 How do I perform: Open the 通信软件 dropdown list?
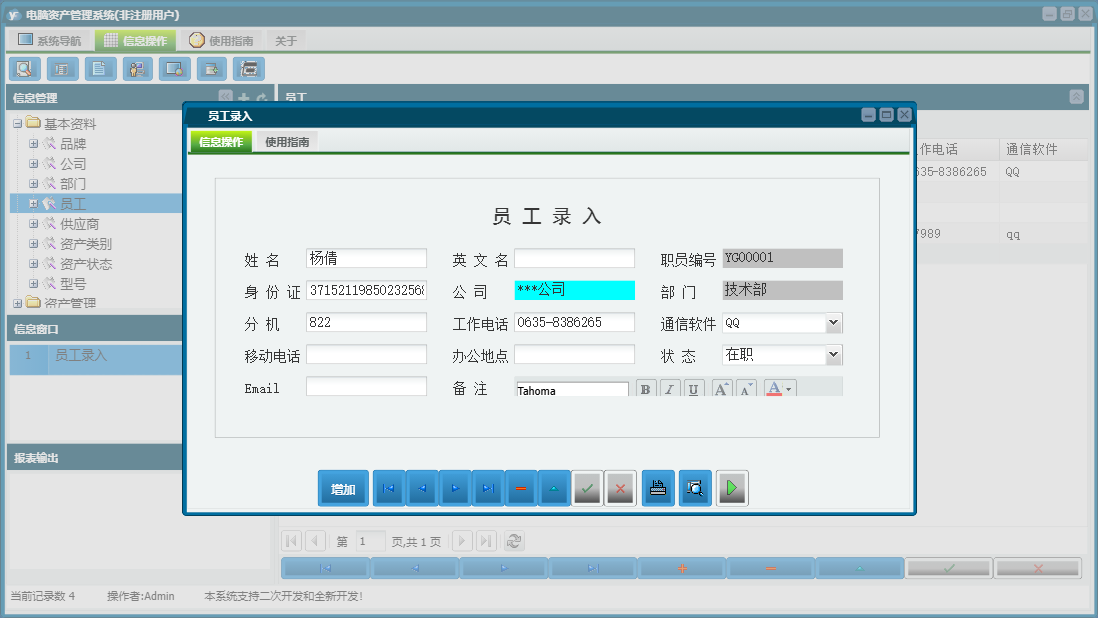pos(833,323)
